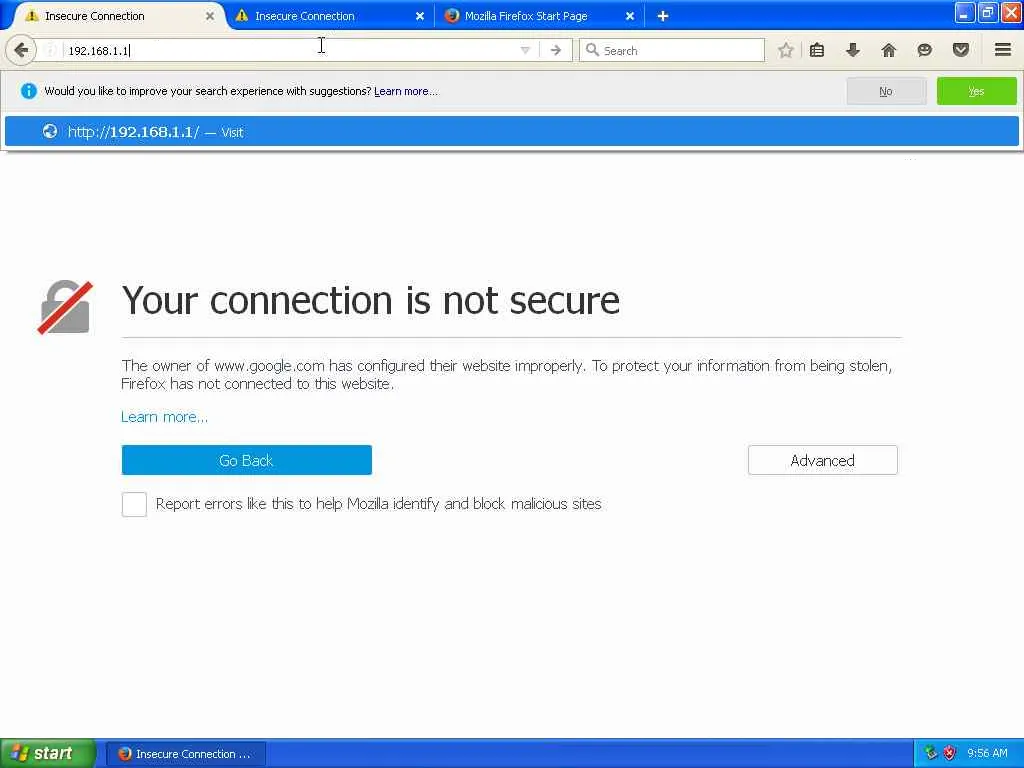Visit http://192.168.1.1/ suggestion
The width and height of the screenshot is (1024, 768).
point(511,132)
